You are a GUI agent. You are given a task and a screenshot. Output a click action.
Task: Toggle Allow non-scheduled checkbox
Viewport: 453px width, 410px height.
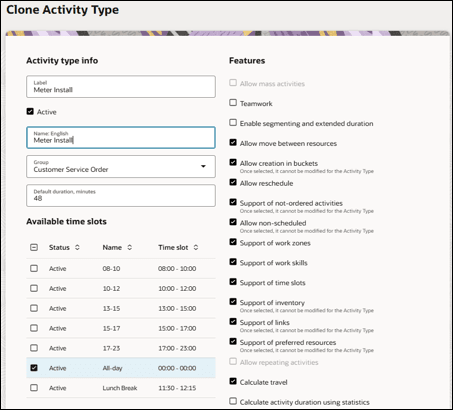233,222
